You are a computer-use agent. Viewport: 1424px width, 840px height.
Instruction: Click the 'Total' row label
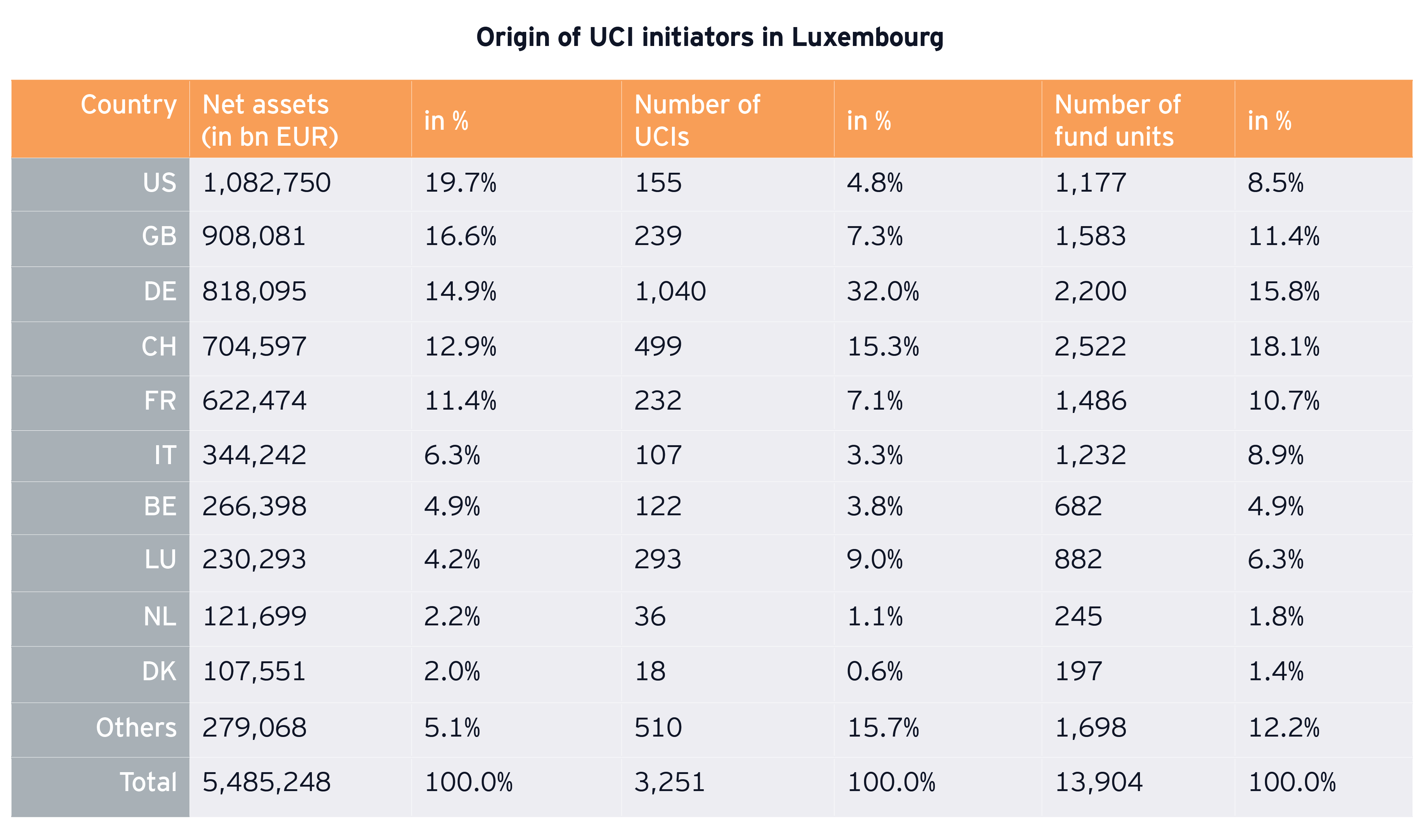pyautogui.click(x=148, y=783)
